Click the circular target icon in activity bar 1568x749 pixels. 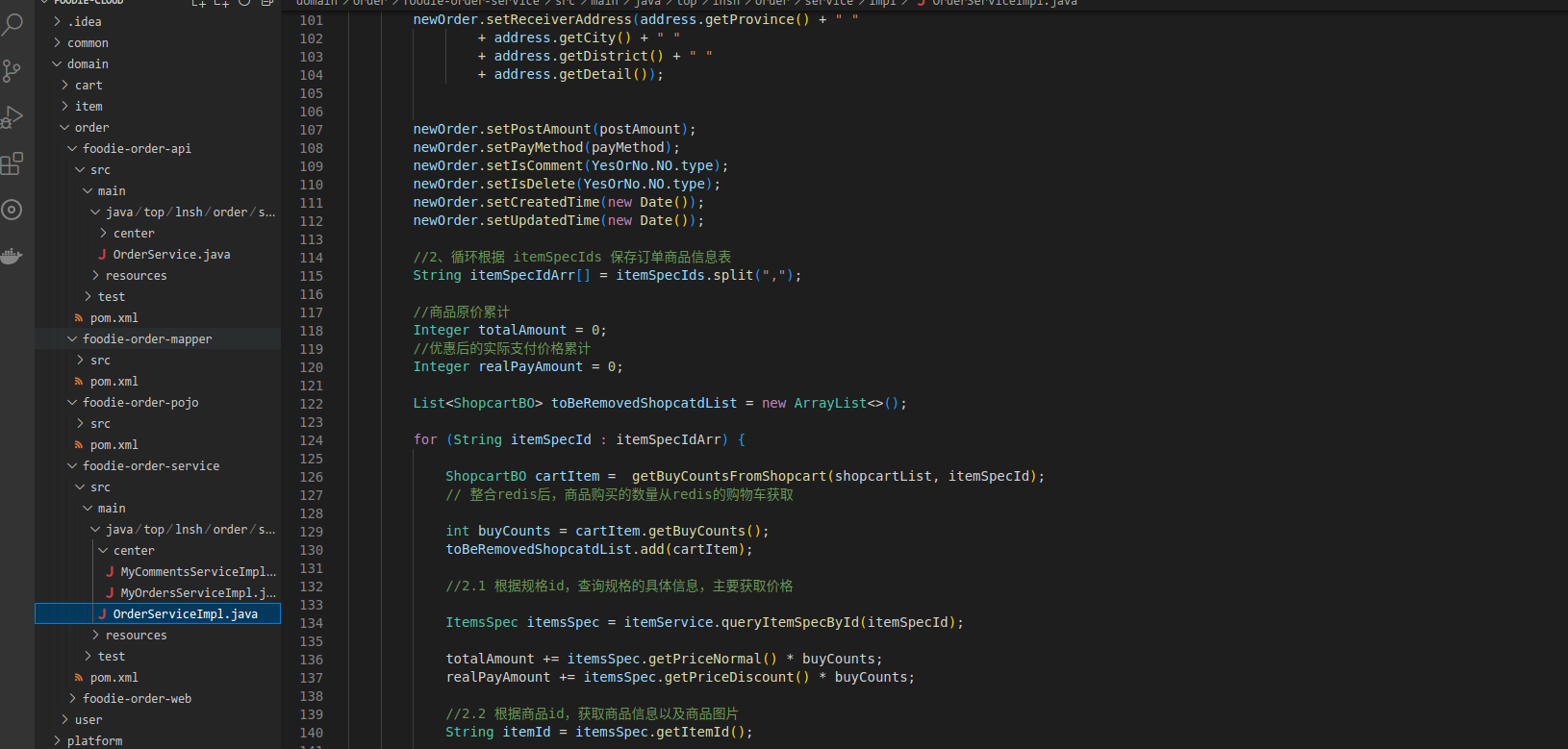tap(12, 210)
